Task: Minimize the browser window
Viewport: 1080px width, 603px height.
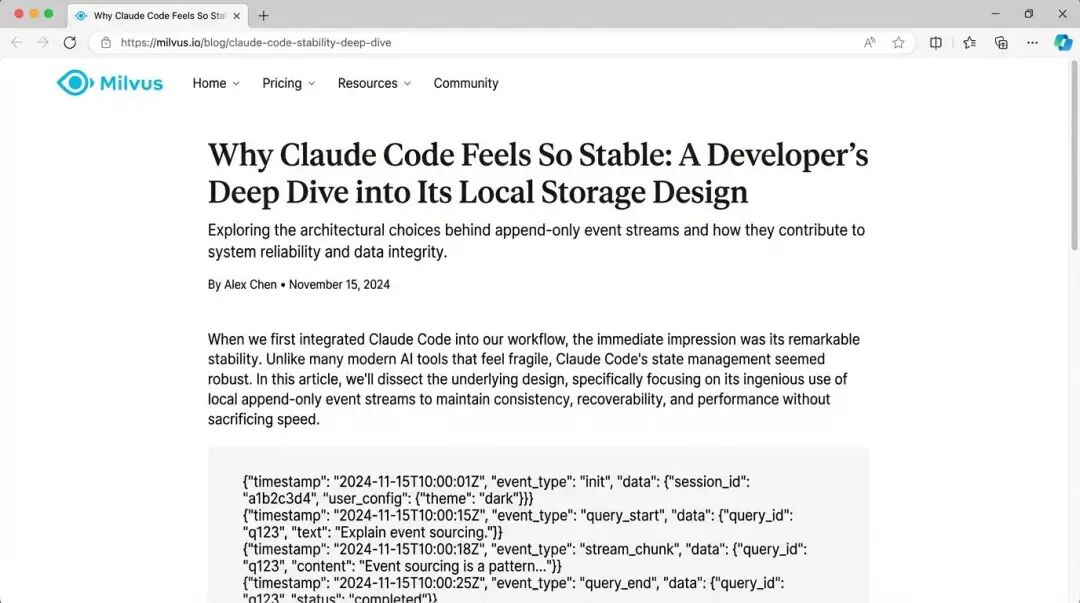Action: pos(995,14)
